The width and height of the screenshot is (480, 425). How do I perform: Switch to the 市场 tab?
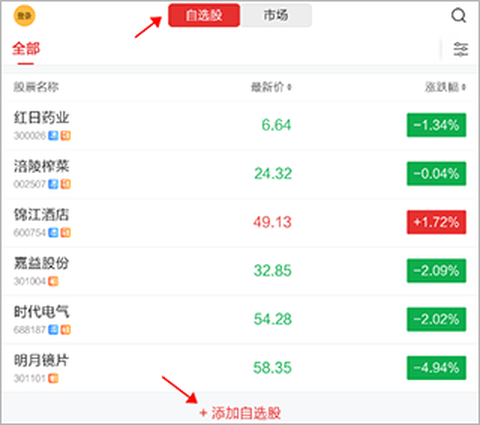coord(276,15)
